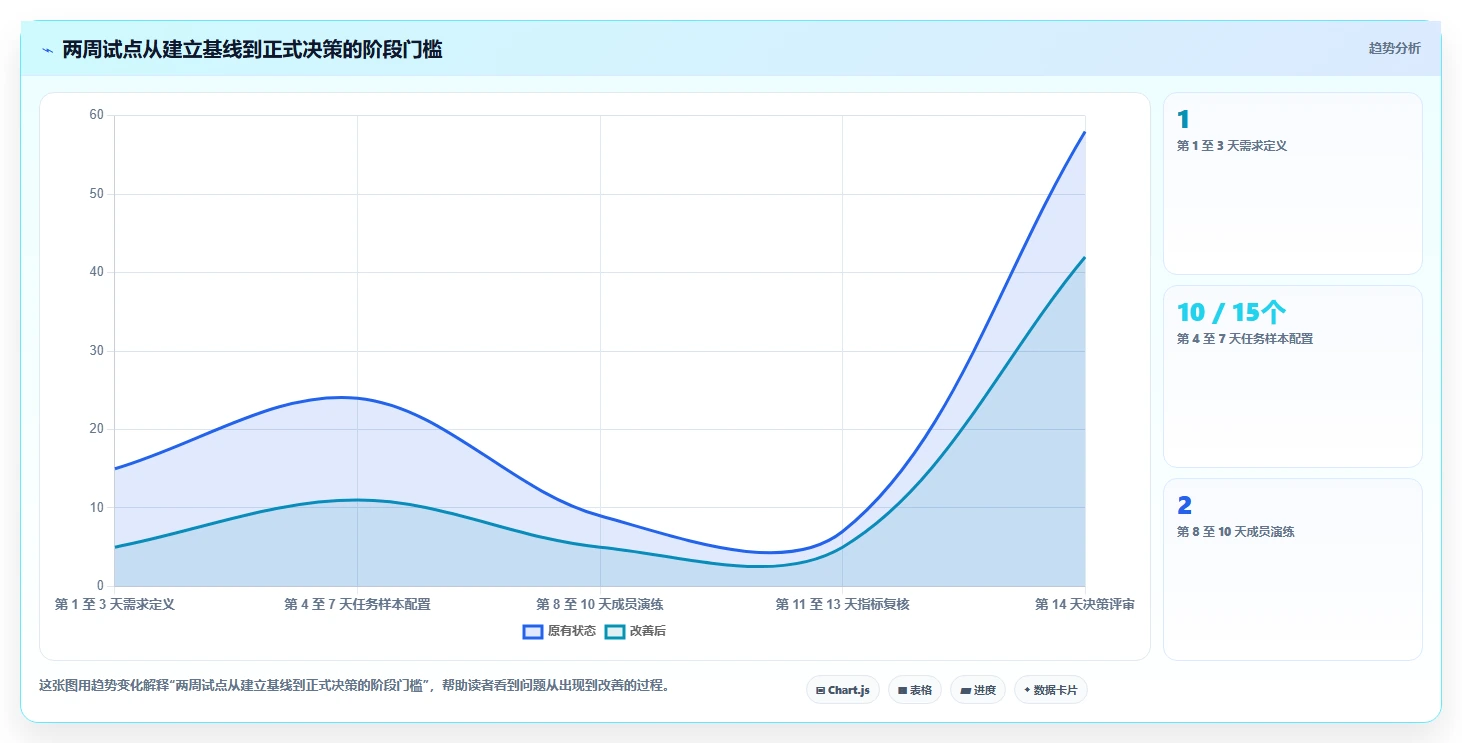
Task: Click the x-axis label 第 4 至 7 天任务样本配置
Action: click(x=357, y=604)
